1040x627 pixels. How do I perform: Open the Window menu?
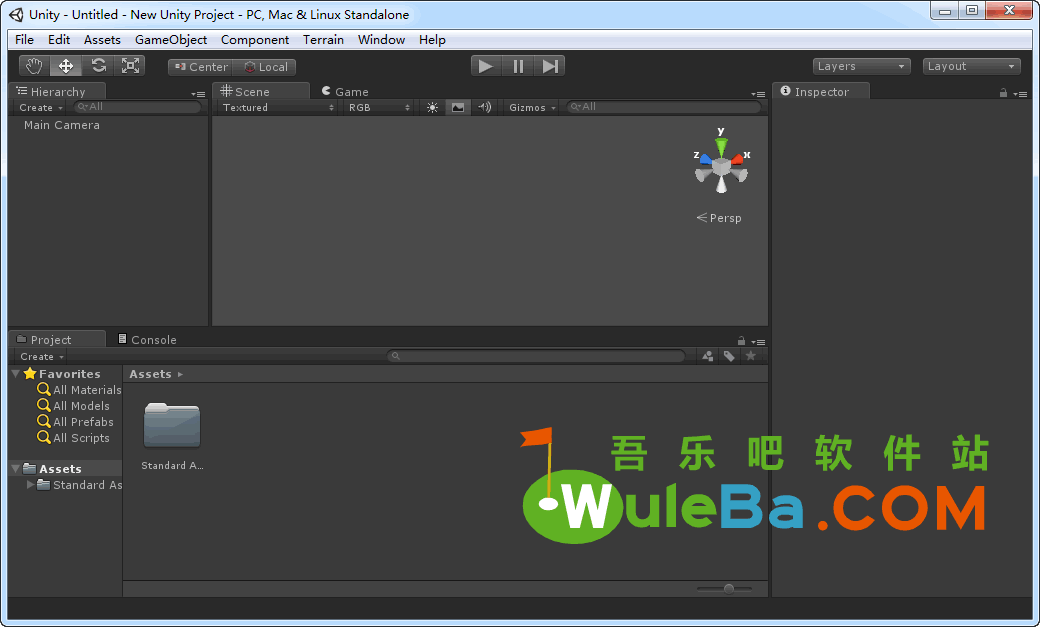click(x=381, y=40)
